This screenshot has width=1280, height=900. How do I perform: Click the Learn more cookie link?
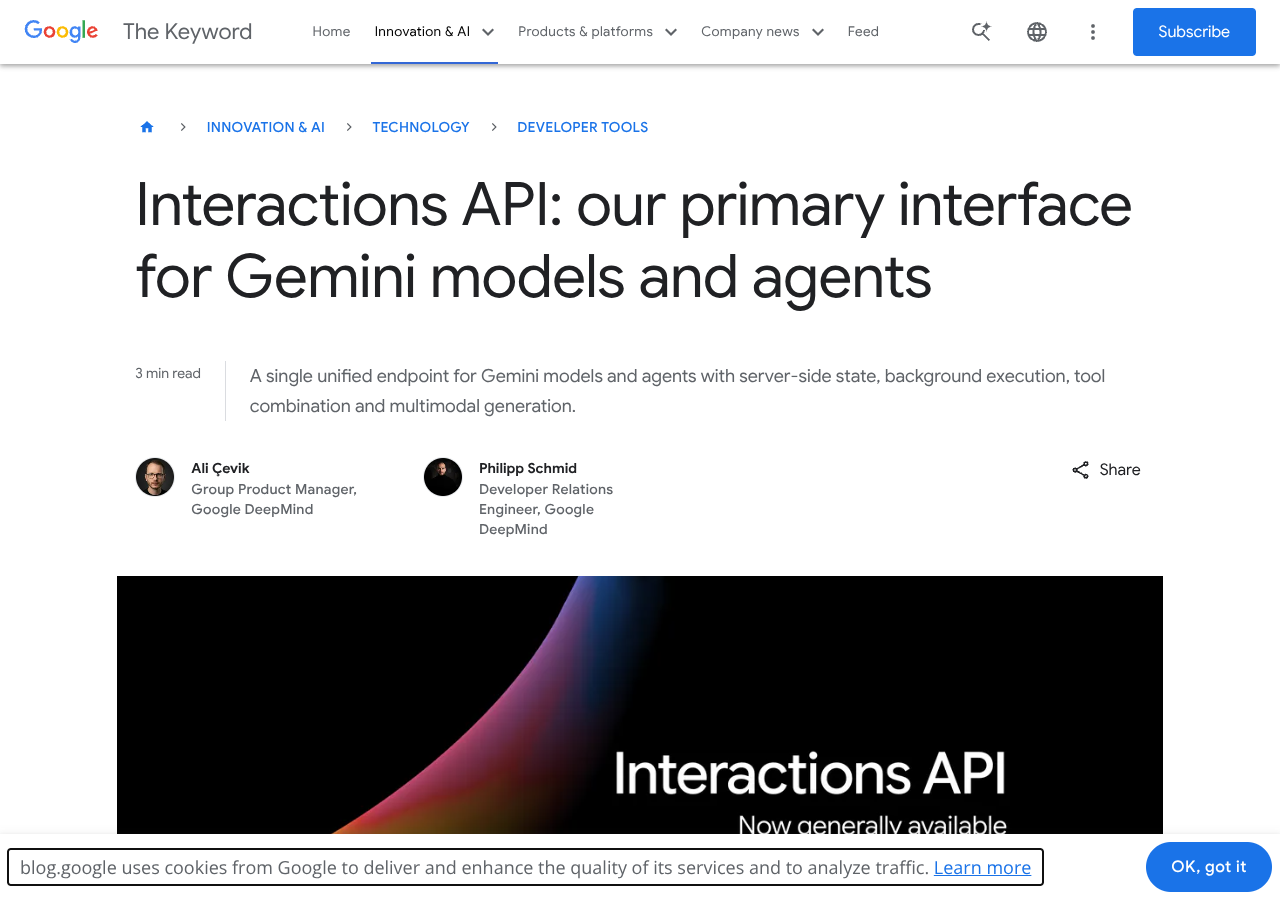click(982, 867)
